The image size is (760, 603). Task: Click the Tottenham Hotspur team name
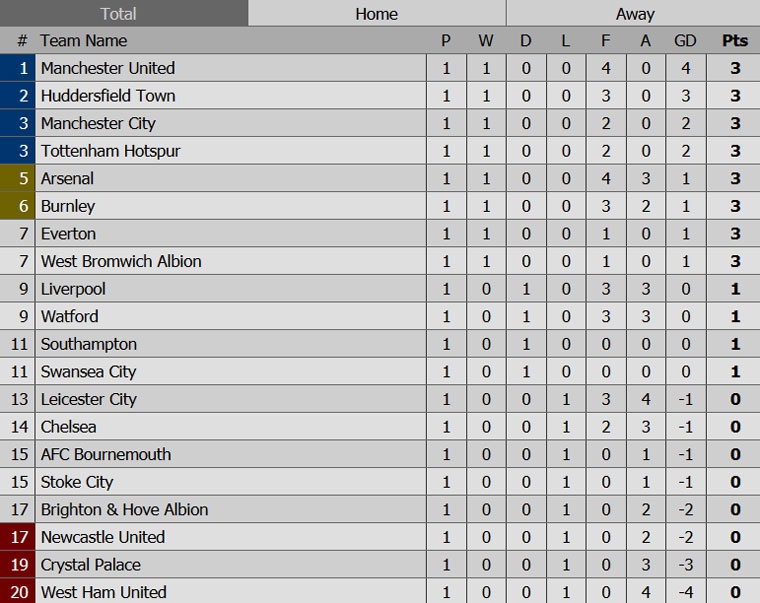coord(111,151)
